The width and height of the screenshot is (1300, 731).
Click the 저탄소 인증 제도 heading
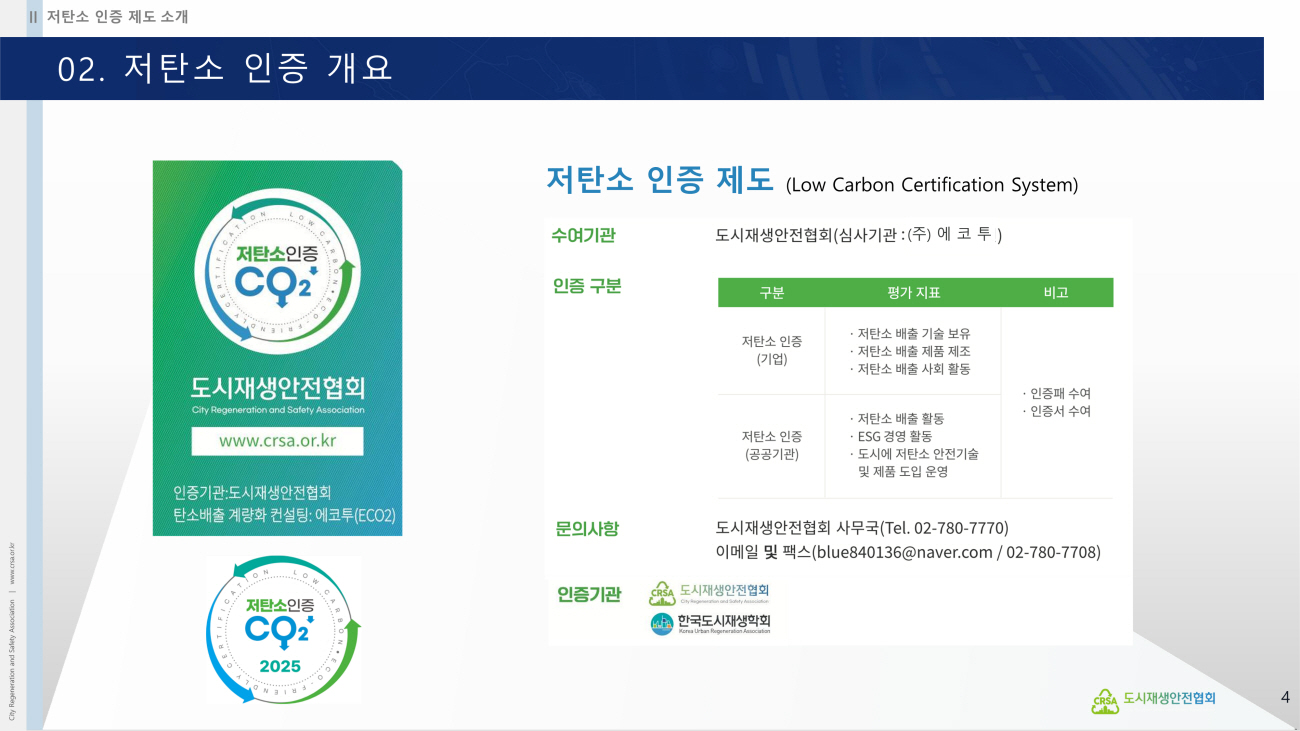coord(659,180)
